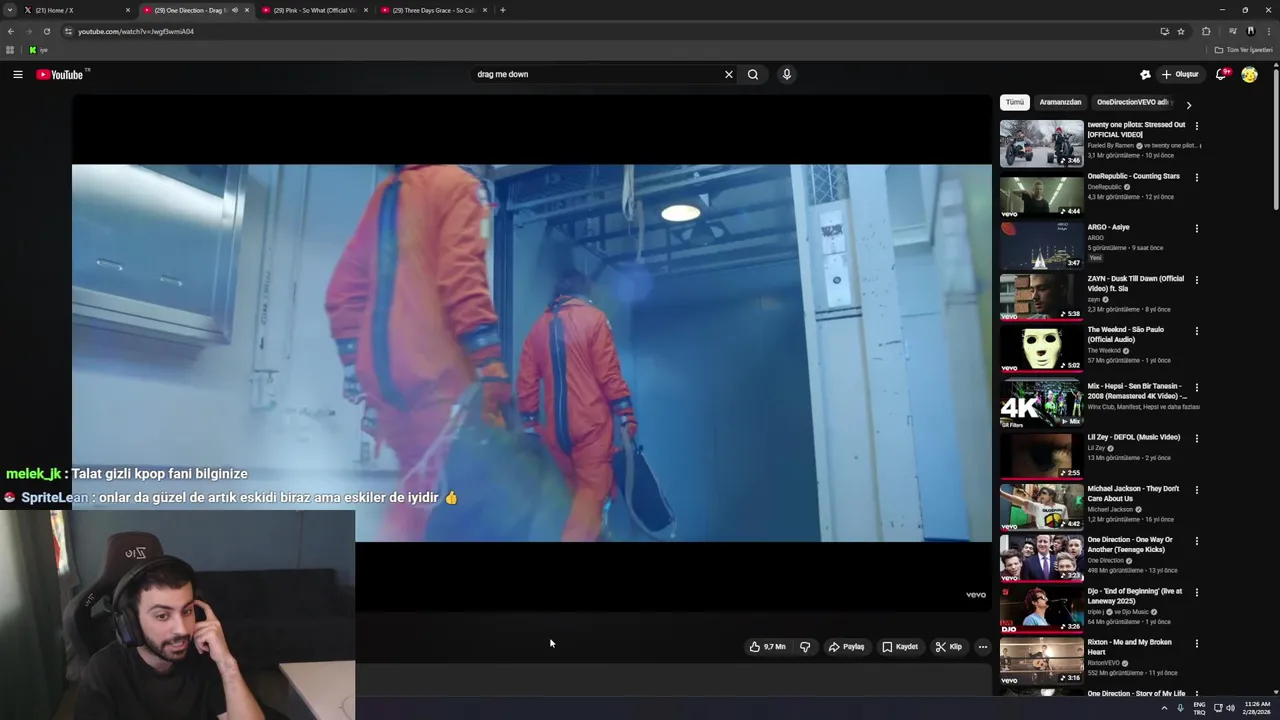
Task: Open taskbar volume icon
Action: tap(1230, 708)
